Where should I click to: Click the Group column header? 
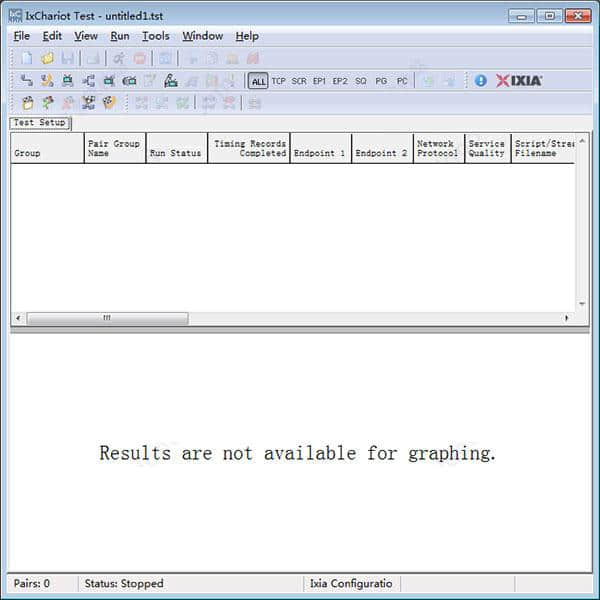click(x=47, y=148)
